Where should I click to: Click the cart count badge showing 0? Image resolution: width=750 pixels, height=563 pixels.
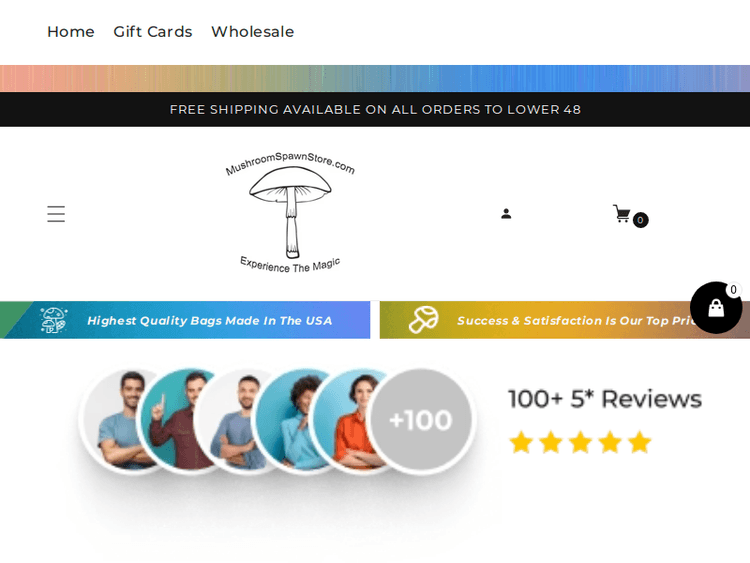pyautogui.click(x=640, y=220)
